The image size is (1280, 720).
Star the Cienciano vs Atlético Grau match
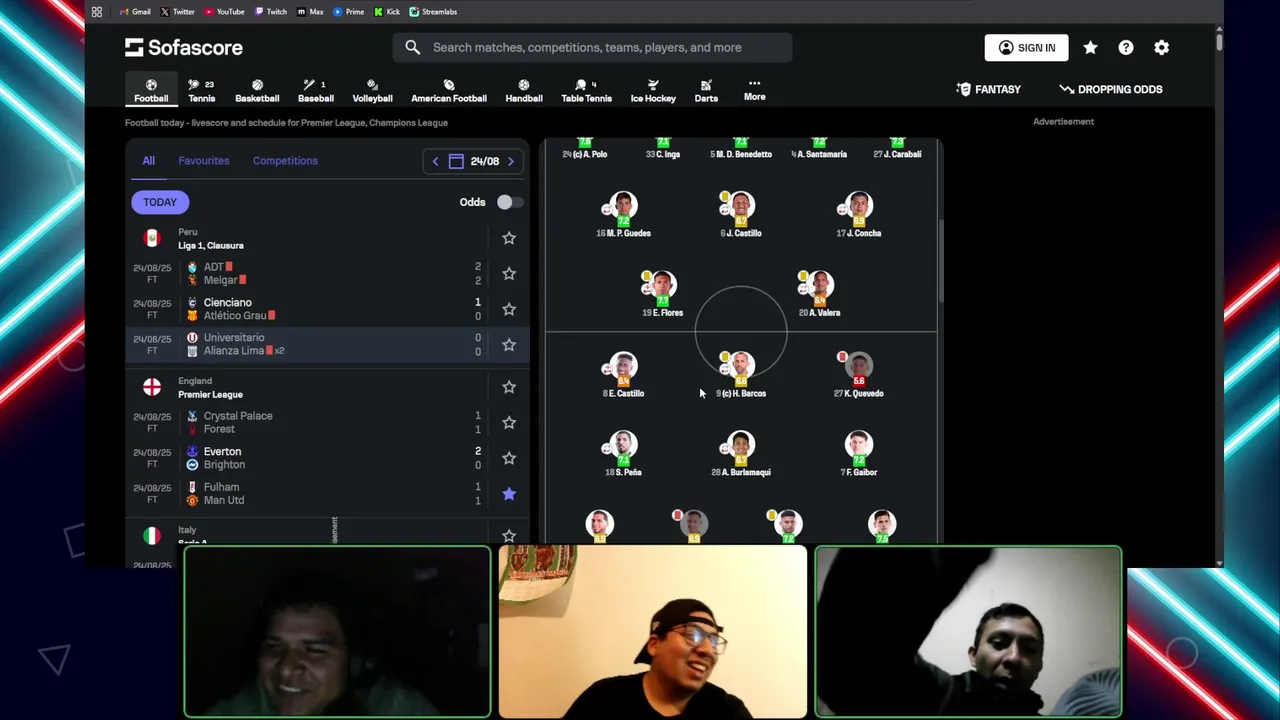509,309
